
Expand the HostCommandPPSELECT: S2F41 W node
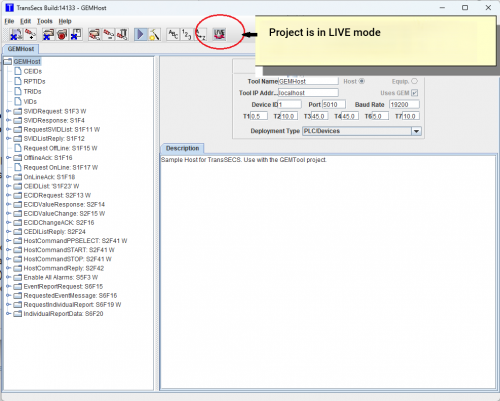tap(8, 241)
